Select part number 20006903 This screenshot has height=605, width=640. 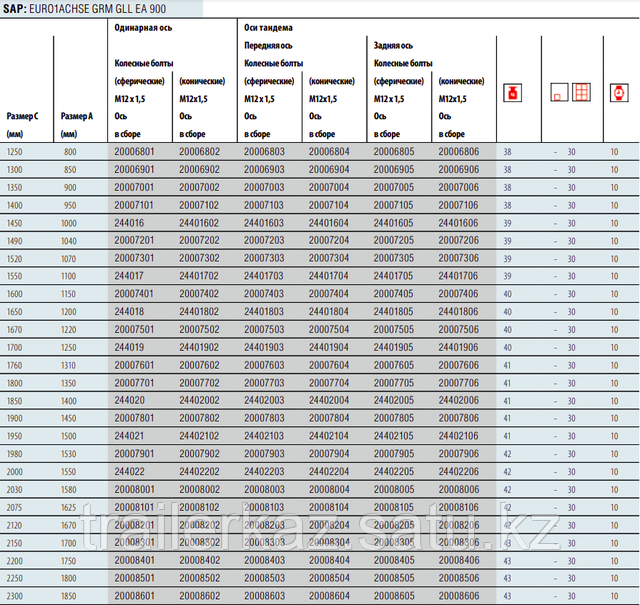[x=264, y=169]
